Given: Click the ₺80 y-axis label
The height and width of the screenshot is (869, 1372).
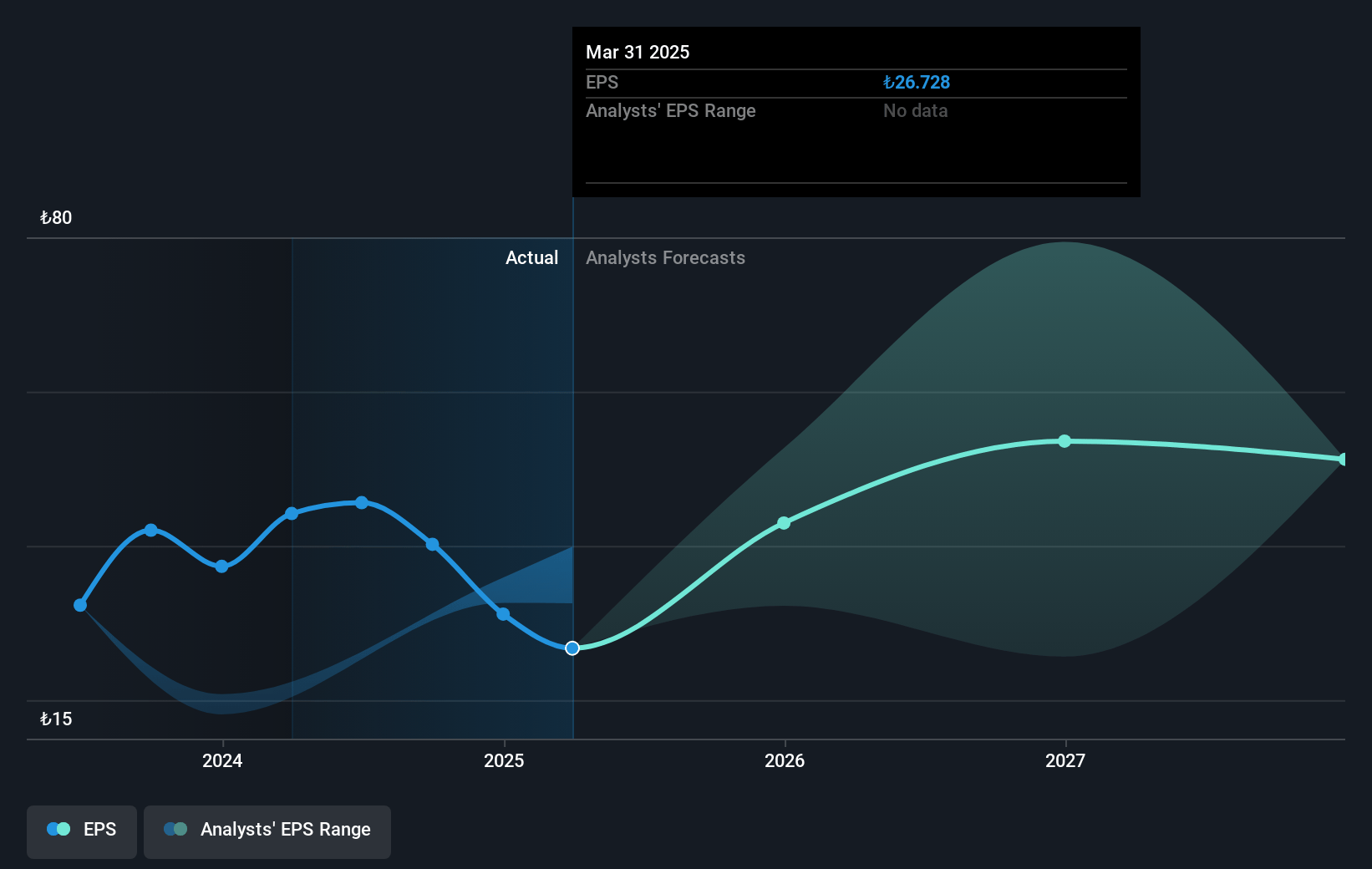Looking at the screenshot, I should tap(56, 218).
